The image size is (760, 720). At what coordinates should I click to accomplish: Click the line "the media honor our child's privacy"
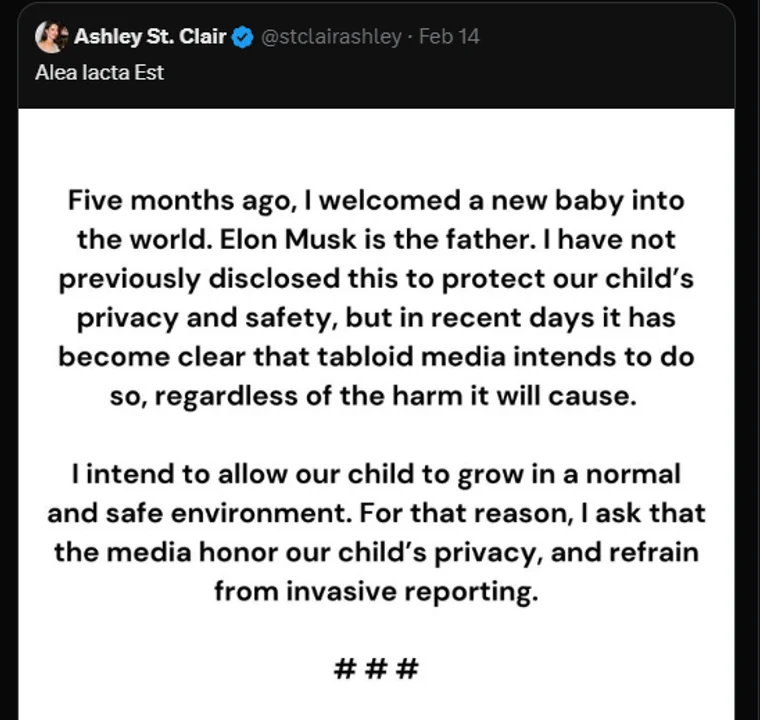point(376,551)
